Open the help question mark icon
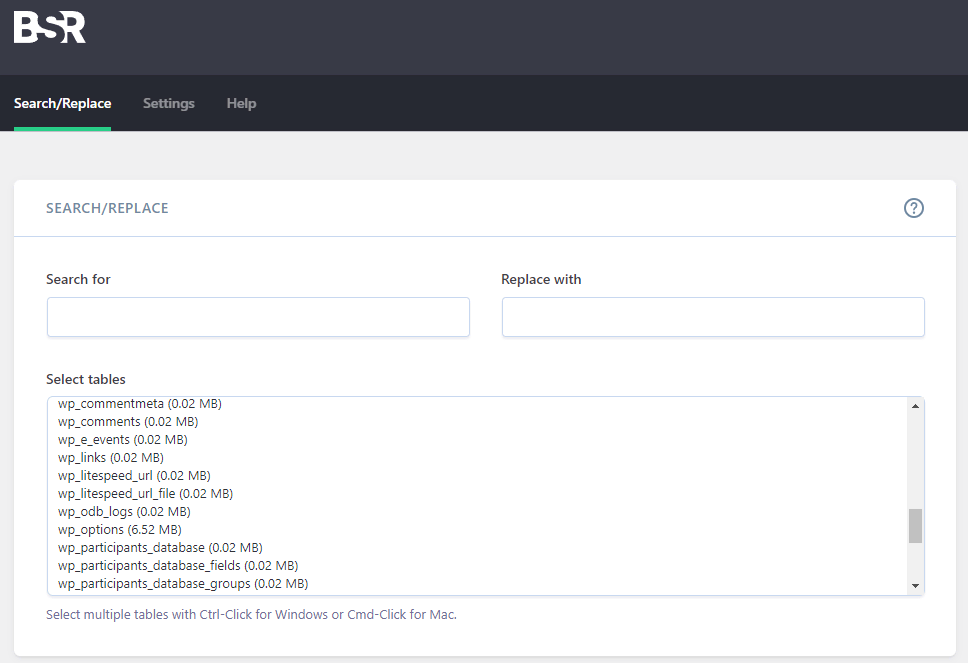The height and width of the screenshot is (663, 968). pos(914,208)
